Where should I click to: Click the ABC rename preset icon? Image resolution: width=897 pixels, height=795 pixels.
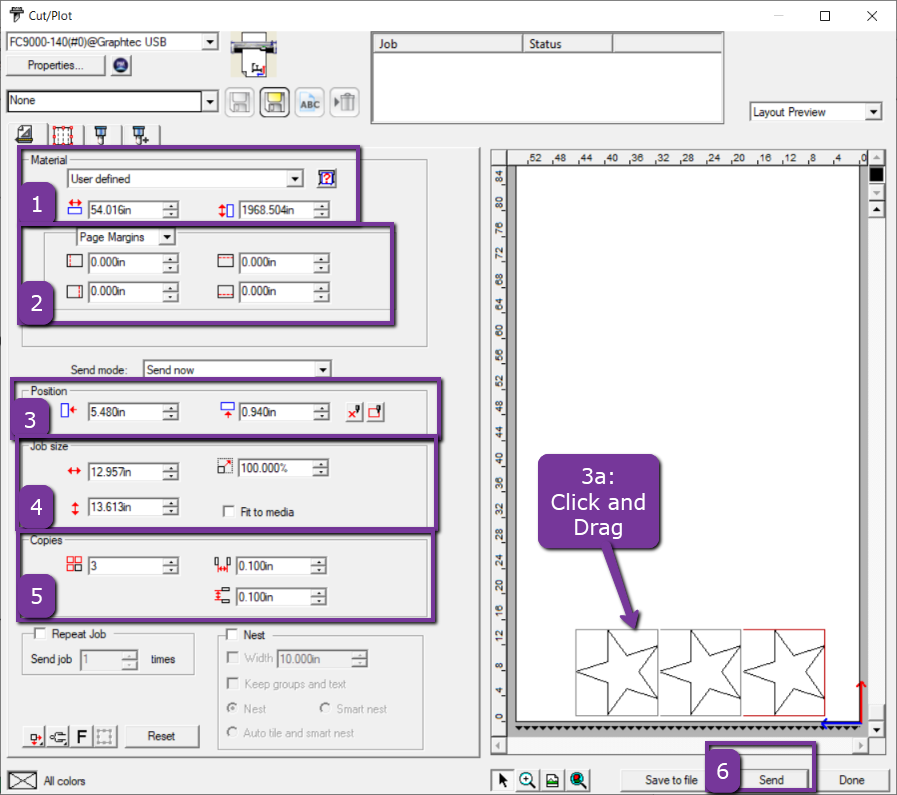pyautogui.click(x=309, y=102)
